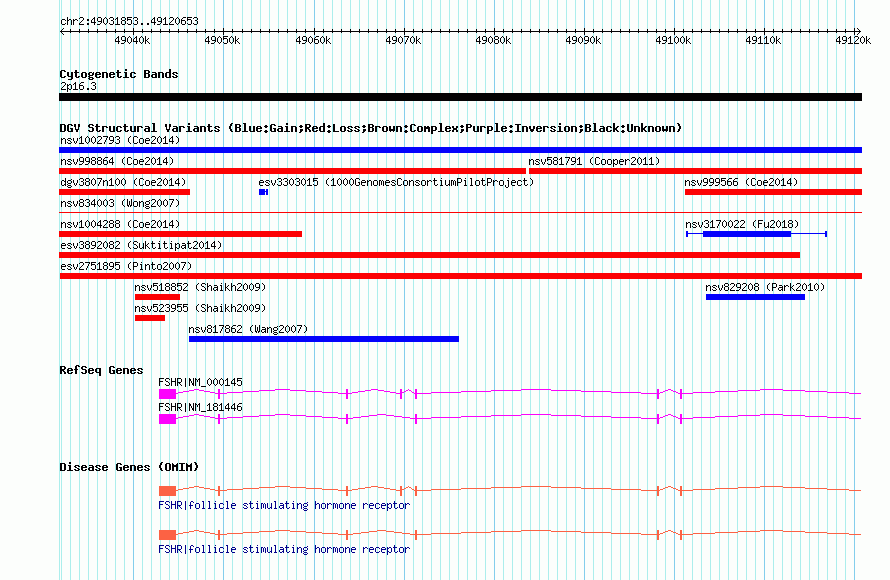
Task: Click the nsv523955 (Shaikh2009) label
Action: [x=200, y=308]
